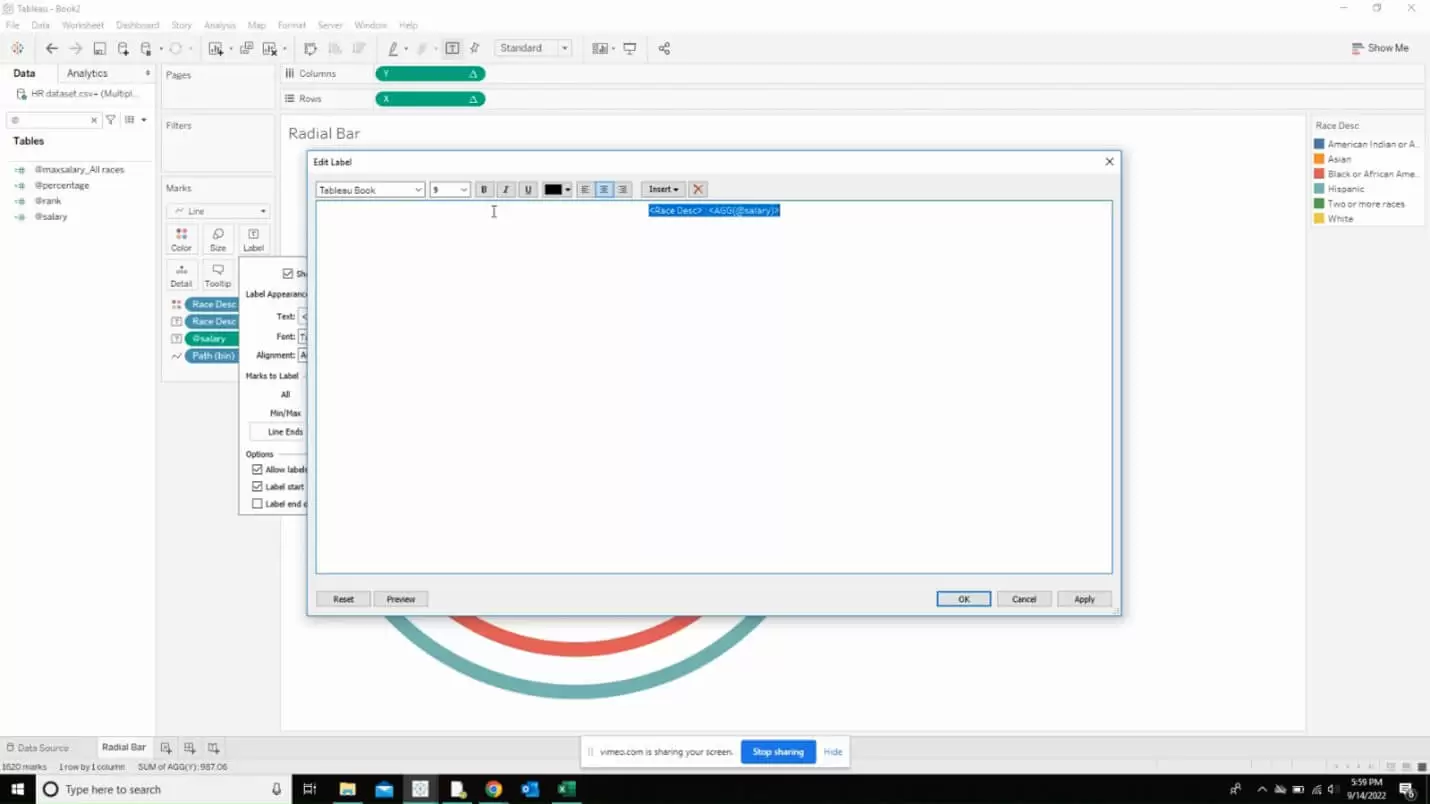The image size is (1430, 804).
Task: Open the Show/Hide cards icon
Action: coord(600,48)
